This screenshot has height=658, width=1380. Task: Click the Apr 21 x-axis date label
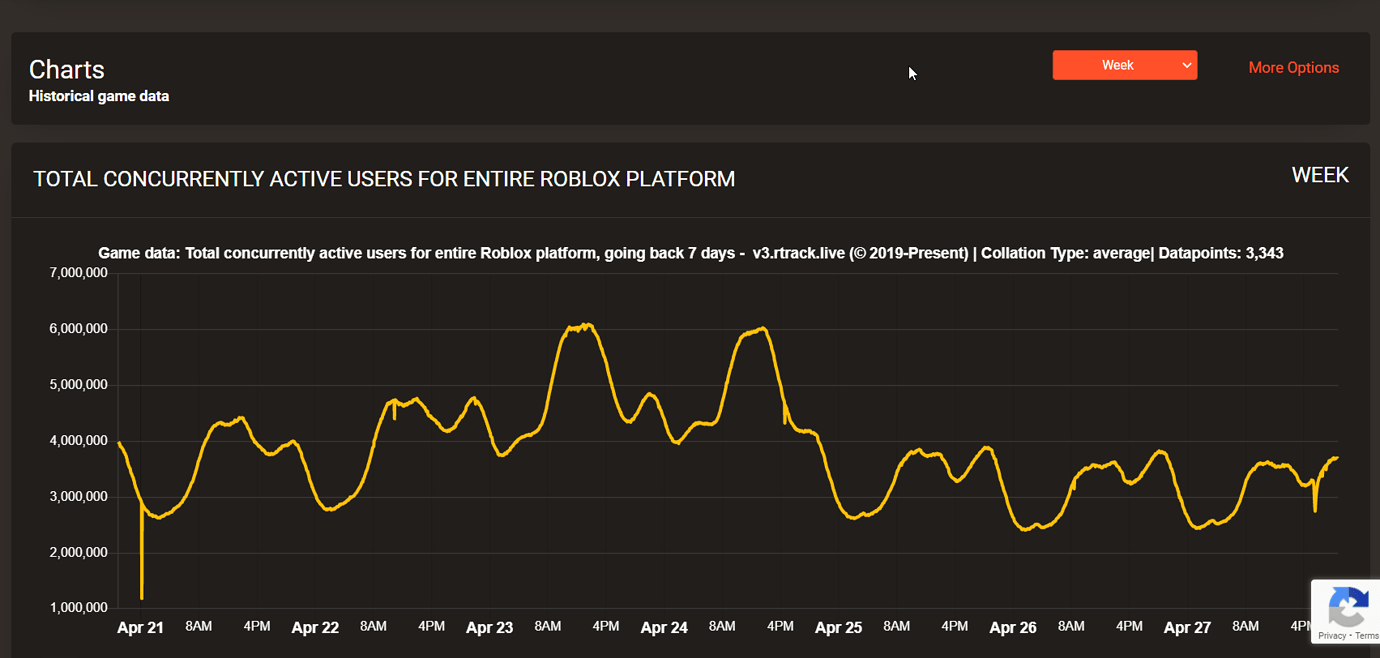(x=140, y=628)
